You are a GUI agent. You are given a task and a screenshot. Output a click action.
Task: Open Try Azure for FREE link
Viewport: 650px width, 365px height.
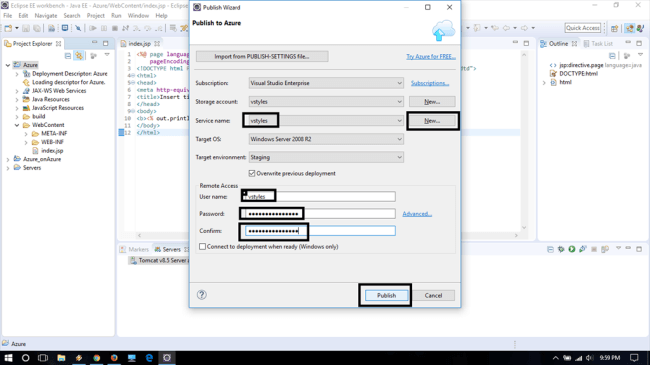click(431, 56)
